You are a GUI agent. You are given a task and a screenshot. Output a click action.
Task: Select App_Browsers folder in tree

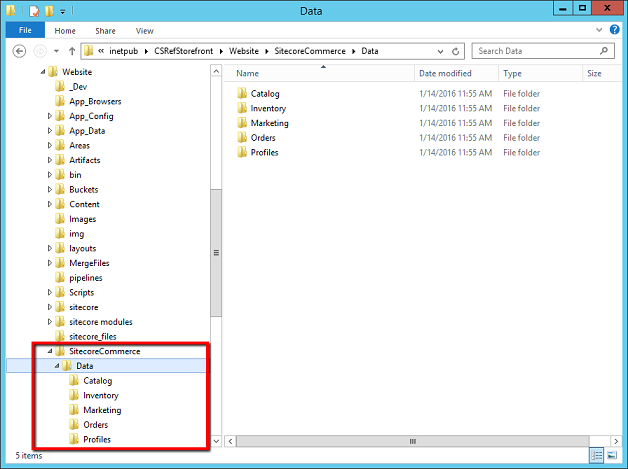tap(95, 101)
